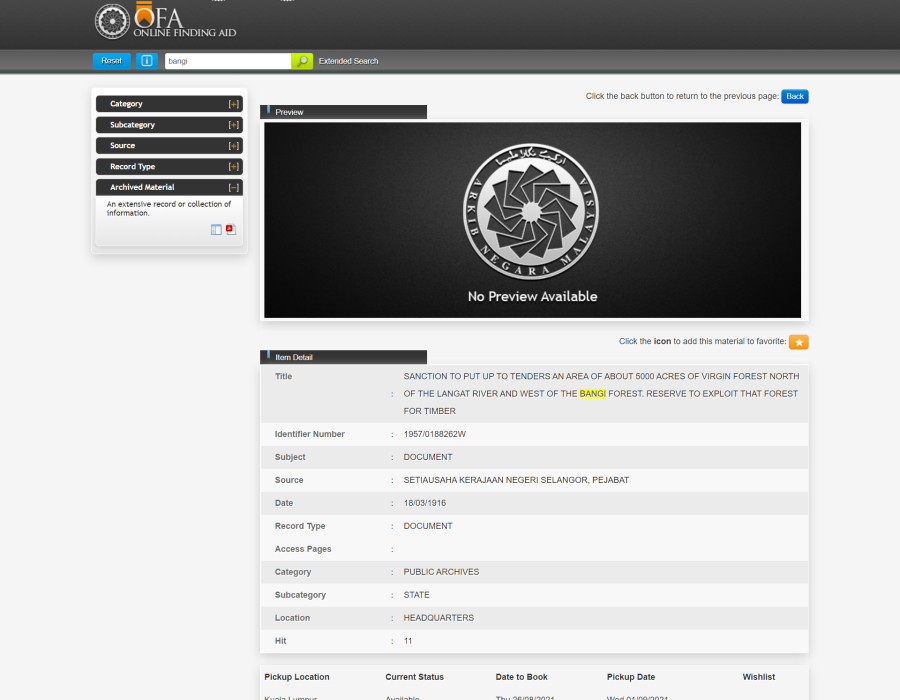Expand the Category filter panel
The image size is (900, 700).
tap(234, 104)
